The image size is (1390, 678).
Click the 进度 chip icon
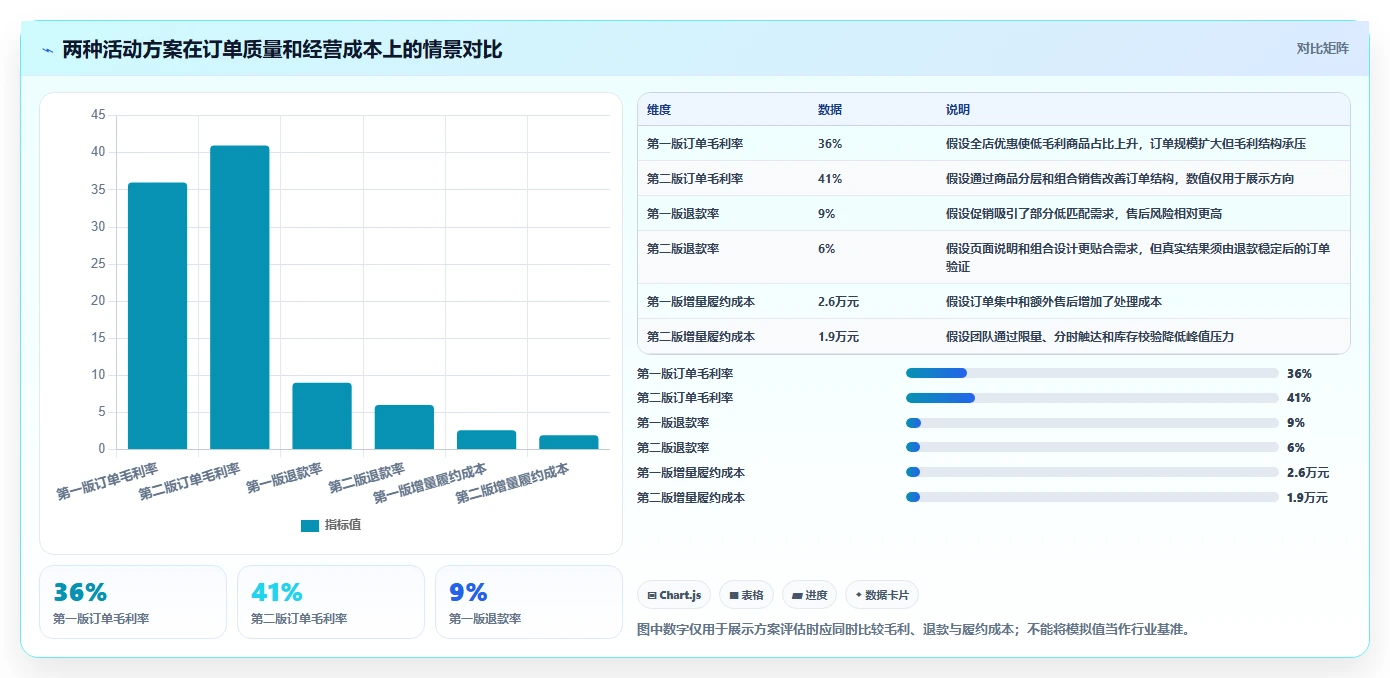pyautogui.click(x=797, y=595)
